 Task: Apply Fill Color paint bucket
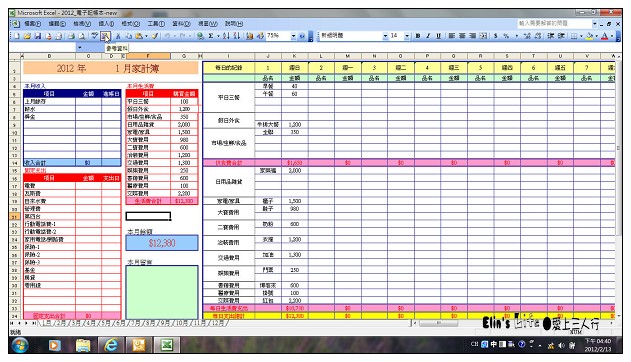[590, 36]
